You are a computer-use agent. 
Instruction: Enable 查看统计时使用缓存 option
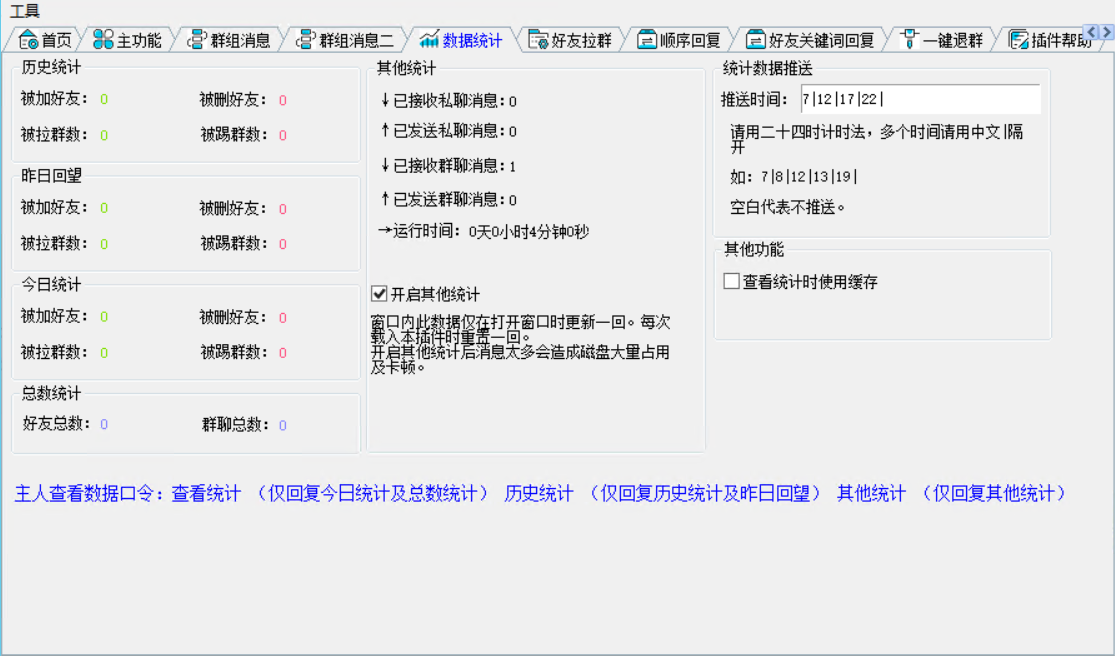tap(730, 281)
